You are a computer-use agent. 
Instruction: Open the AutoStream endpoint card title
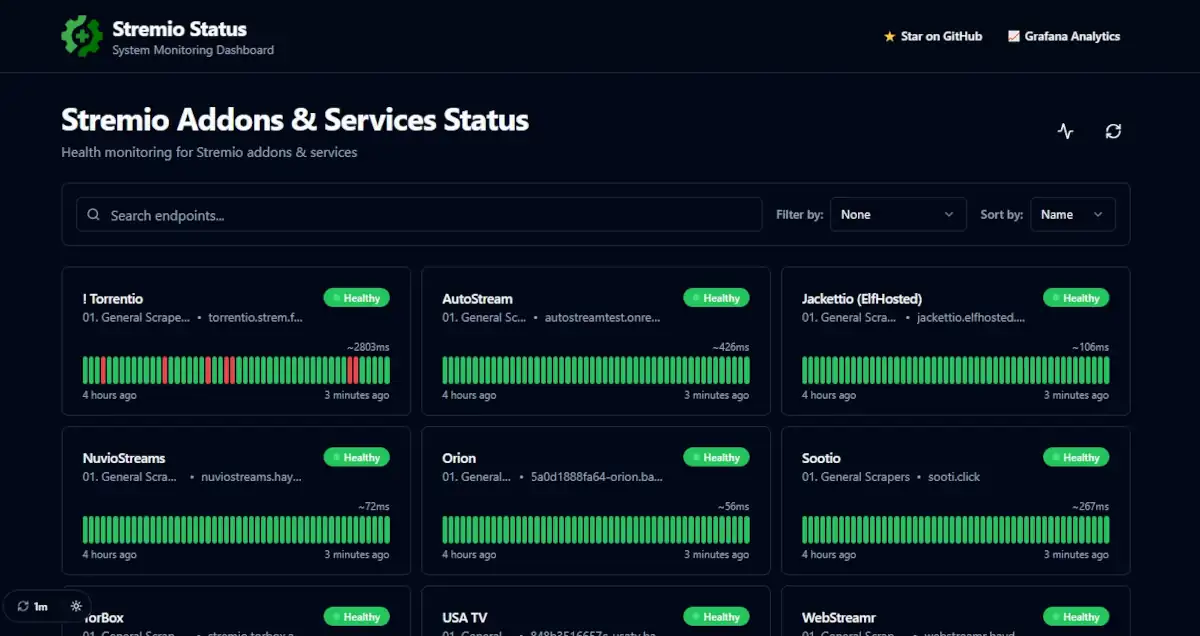[477, 298]
